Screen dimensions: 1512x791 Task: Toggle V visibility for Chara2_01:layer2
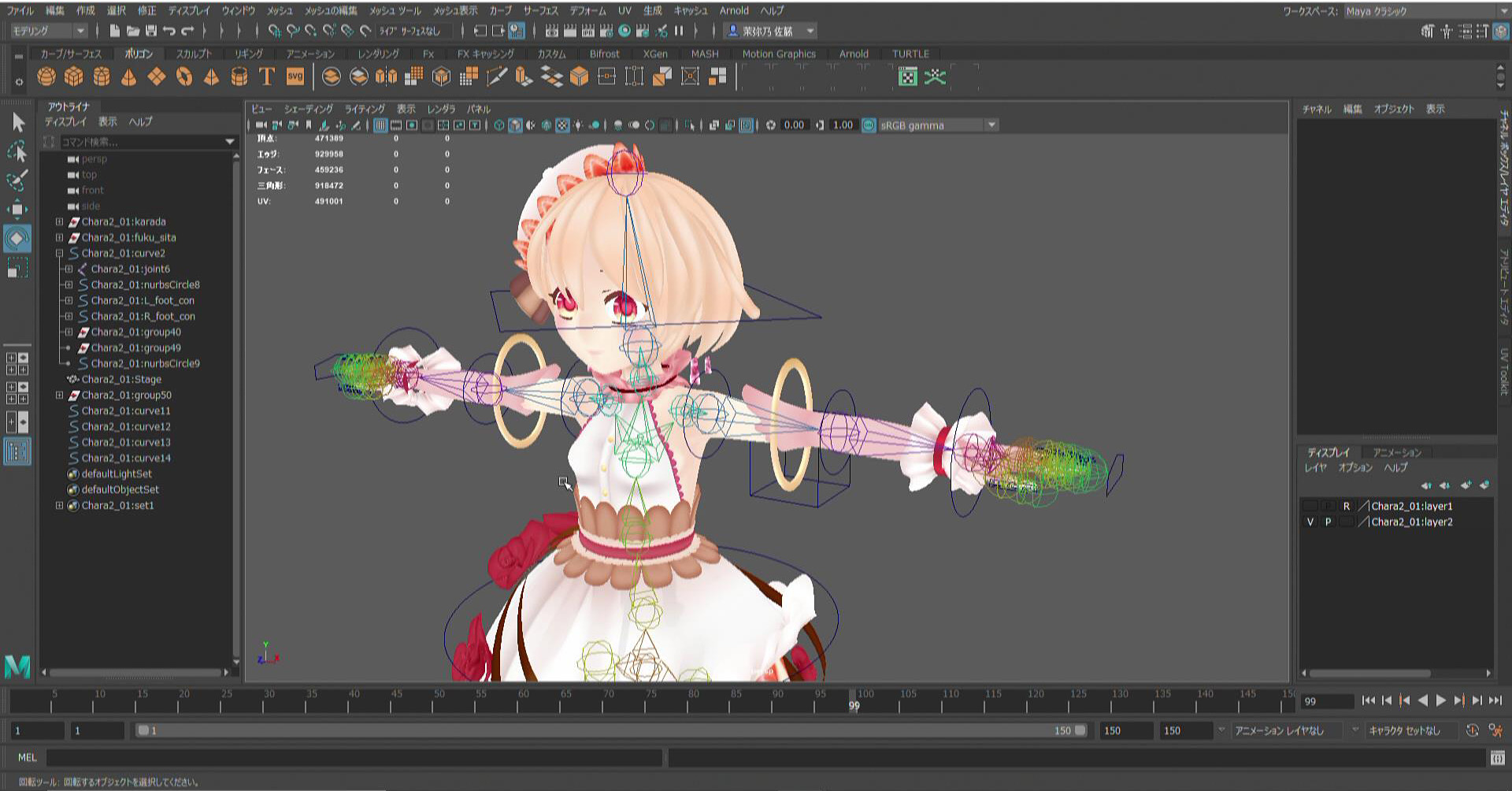1310,522
